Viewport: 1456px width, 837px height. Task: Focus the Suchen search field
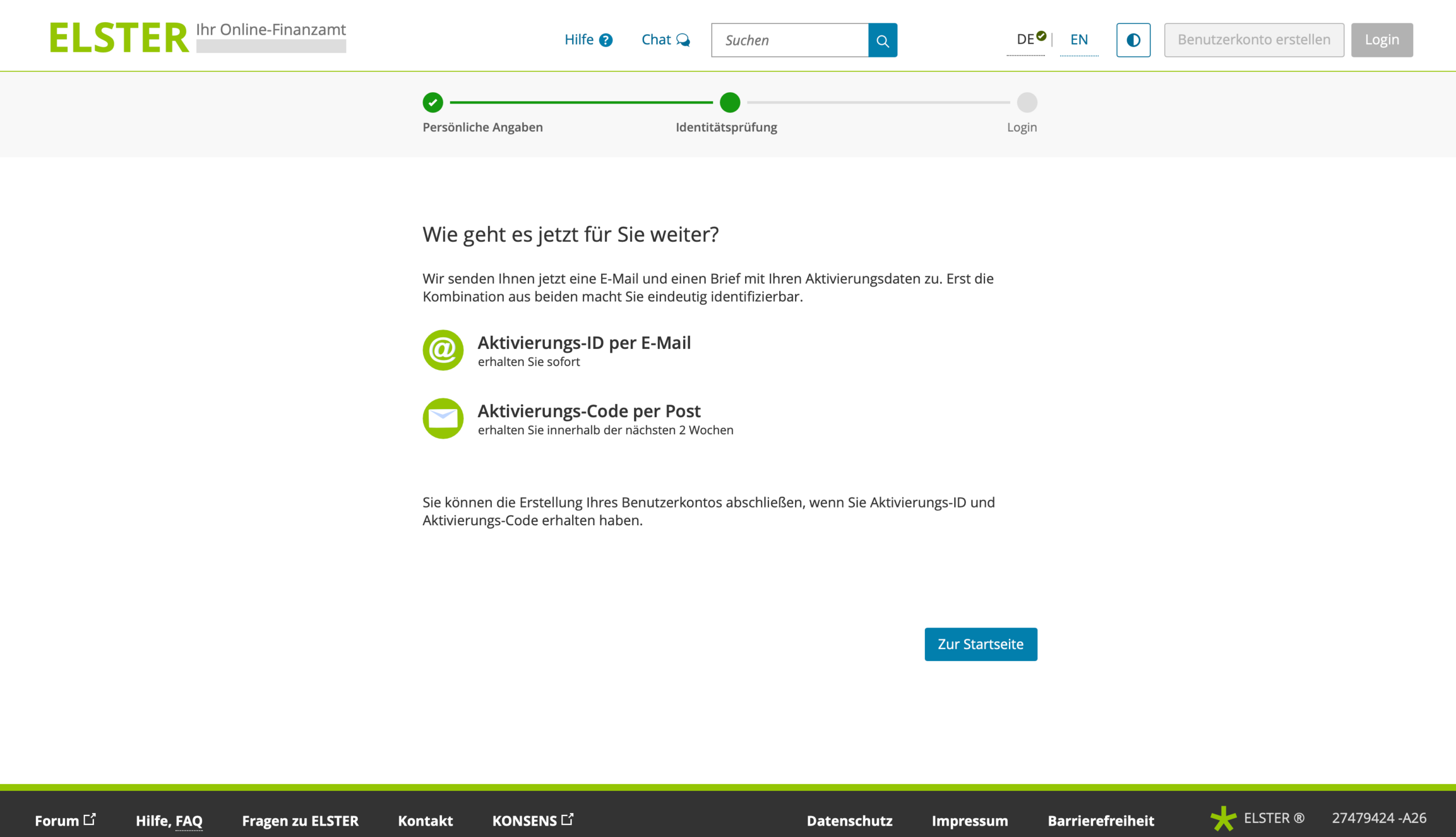790,40
